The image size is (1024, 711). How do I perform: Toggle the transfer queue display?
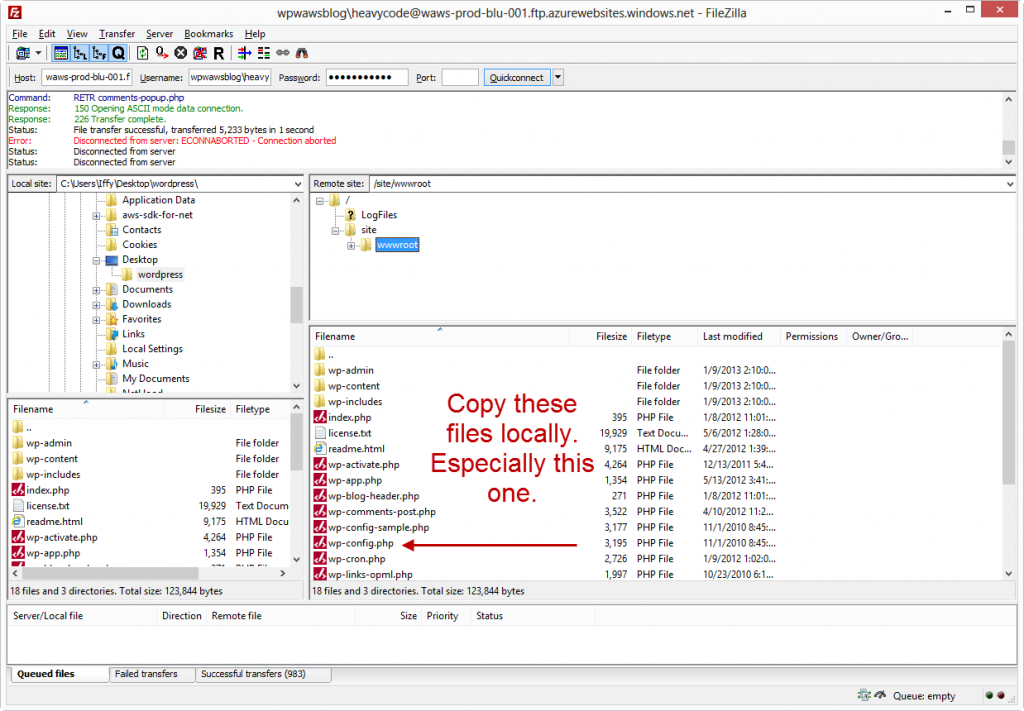118,53
